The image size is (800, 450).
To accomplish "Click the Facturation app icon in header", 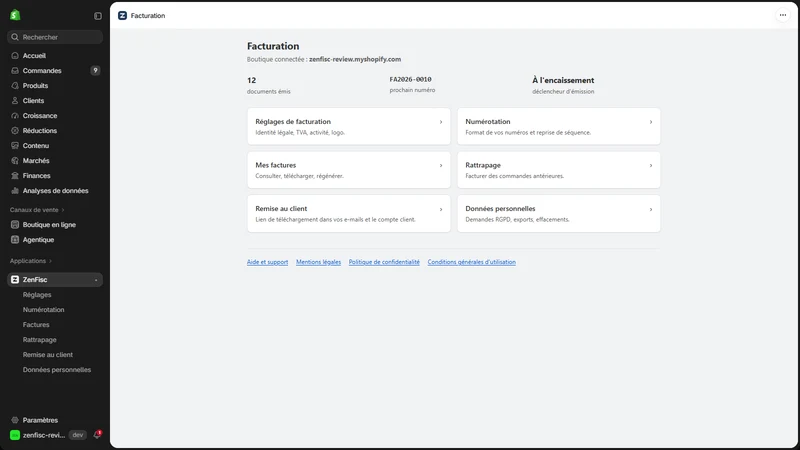I will click(x=122, y=16).
